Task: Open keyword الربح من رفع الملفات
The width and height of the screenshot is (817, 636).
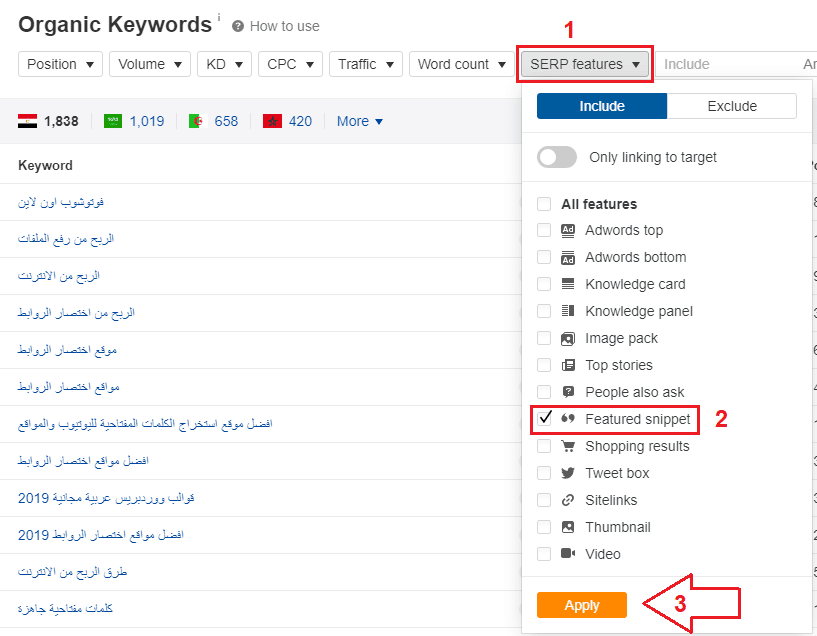Action: point(66,239)
